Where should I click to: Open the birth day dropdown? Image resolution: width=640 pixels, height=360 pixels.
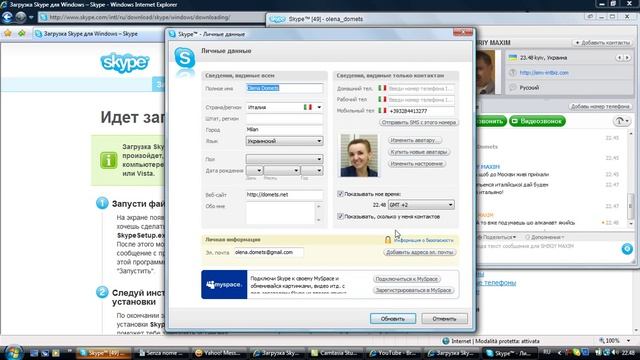(254, 170)
